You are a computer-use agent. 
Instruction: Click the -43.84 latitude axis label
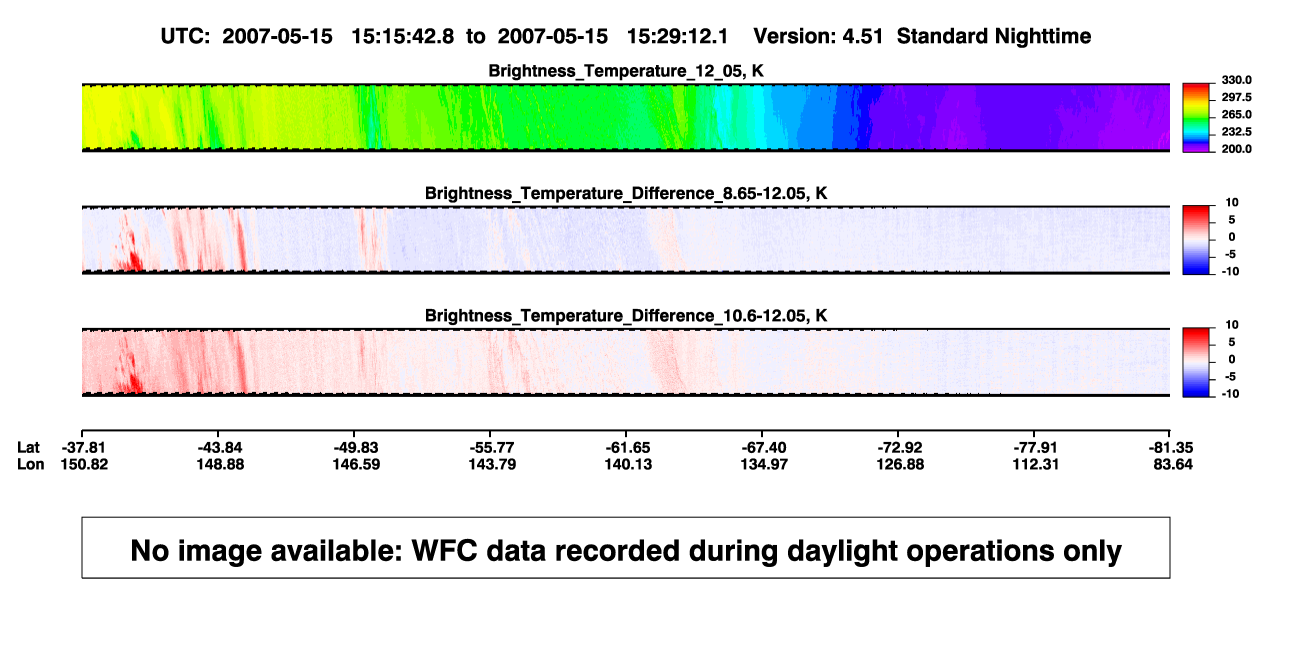220,447
